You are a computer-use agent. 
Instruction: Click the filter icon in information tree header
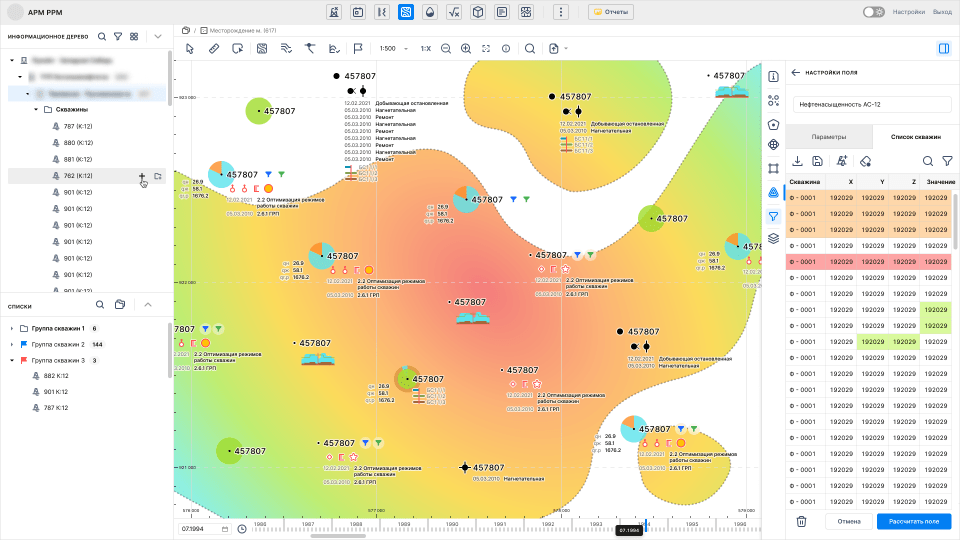tap(117, 36)
